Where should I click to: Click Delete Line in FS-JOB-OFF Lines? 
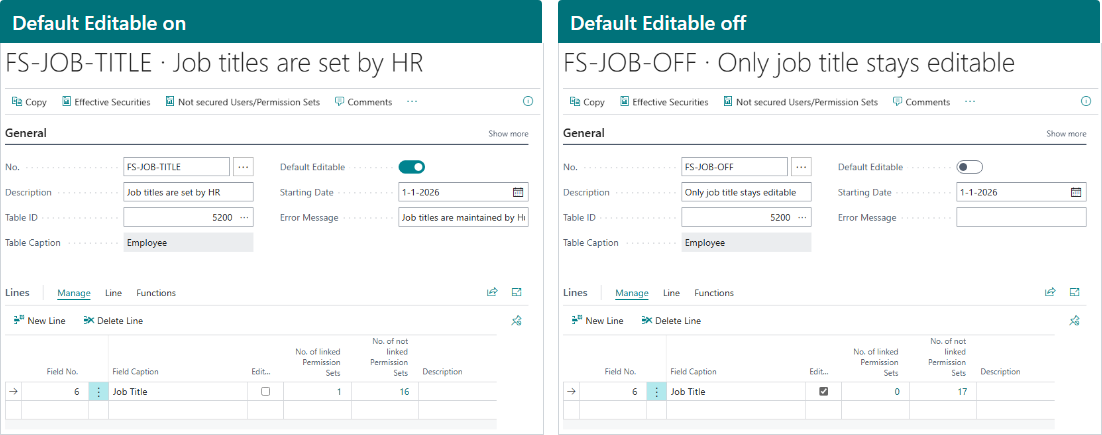coord(671,320)
